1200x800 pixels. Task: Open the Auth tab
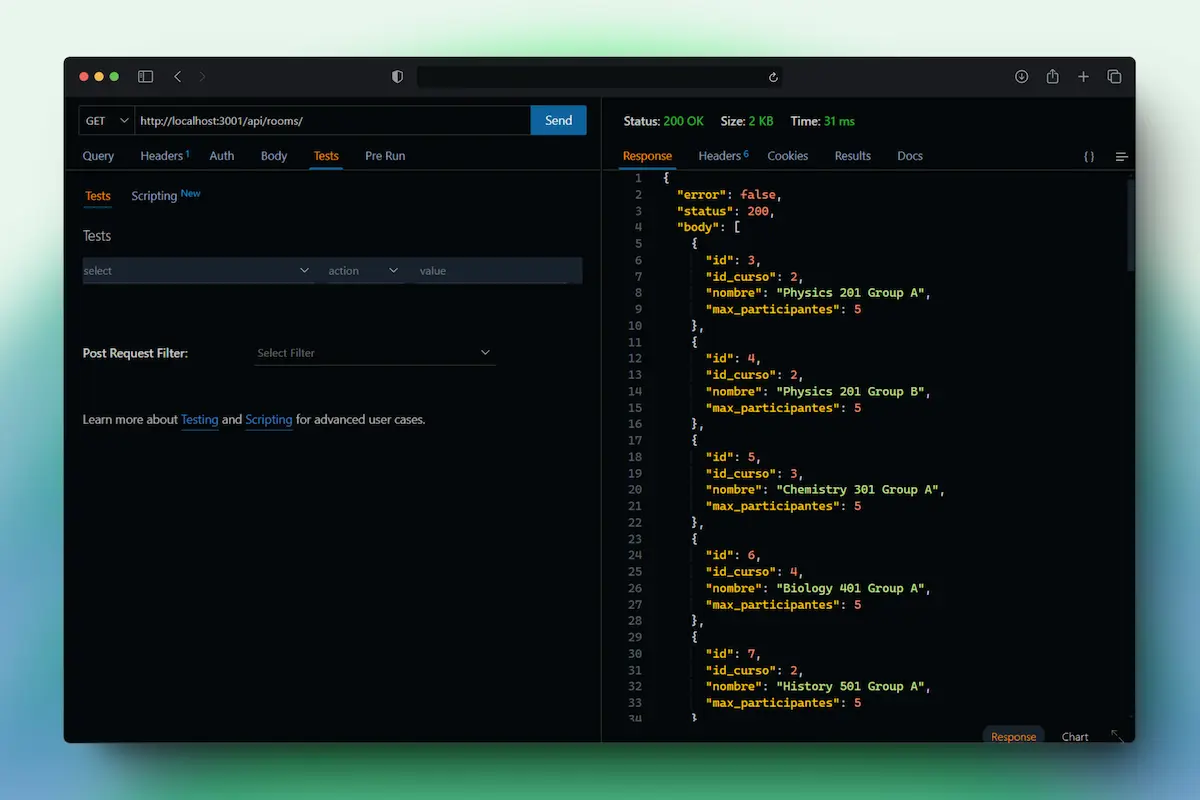click(222, 156)
